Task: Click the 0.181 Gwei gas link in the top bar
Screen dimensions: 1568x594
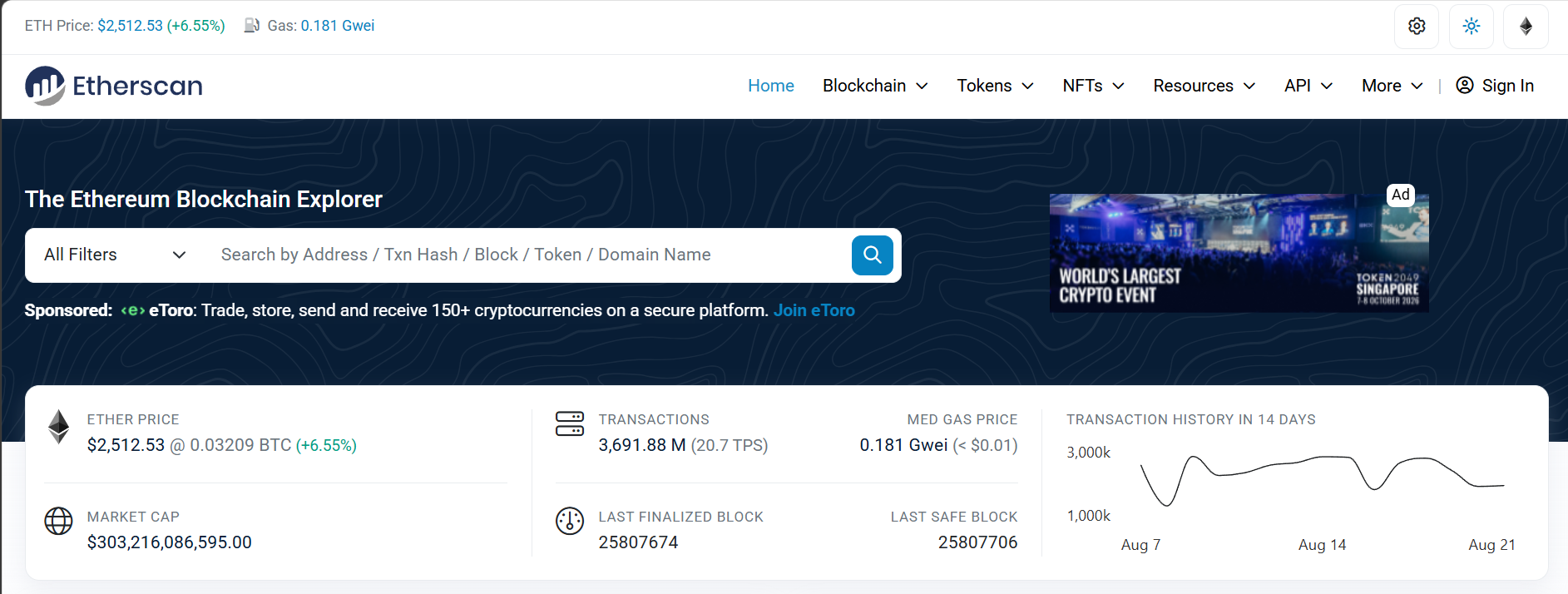Action: (338, 26)
